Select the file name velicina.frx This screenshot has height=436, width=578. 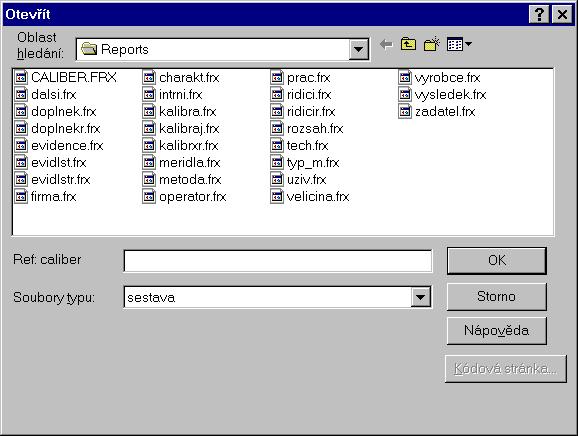click(318, 196)
